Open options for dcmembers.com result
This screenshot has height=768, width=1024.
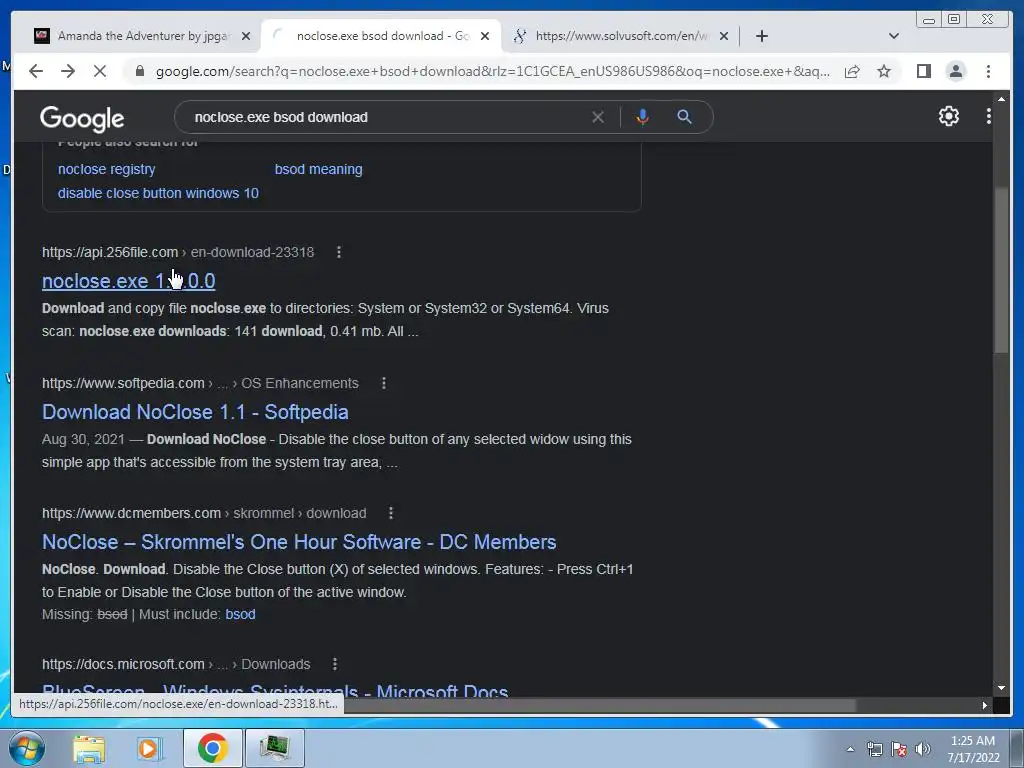tap(391, 513)
